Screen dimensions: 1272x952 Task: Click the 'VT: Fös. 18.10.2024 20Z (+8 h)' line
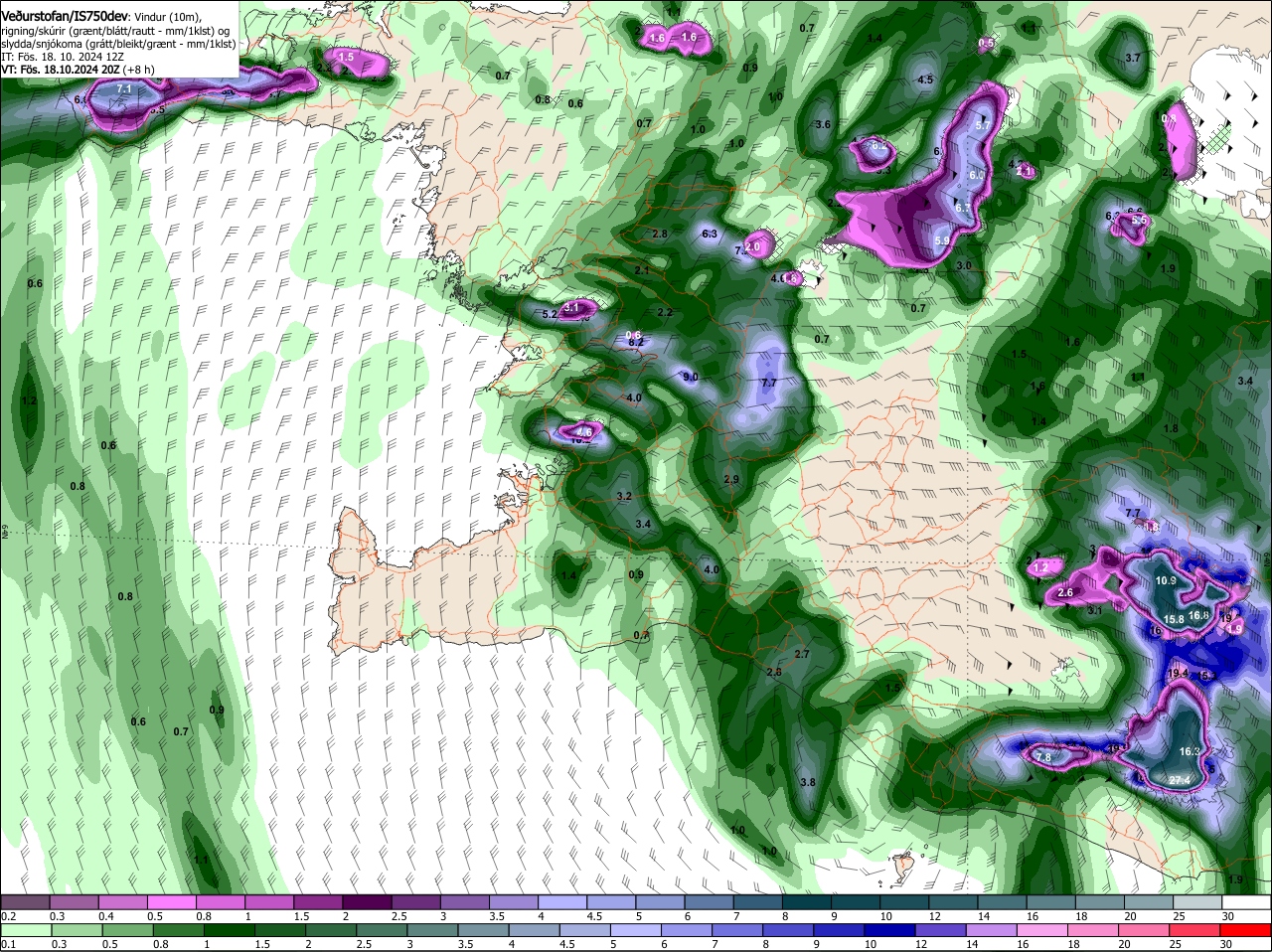coord(78,70)
